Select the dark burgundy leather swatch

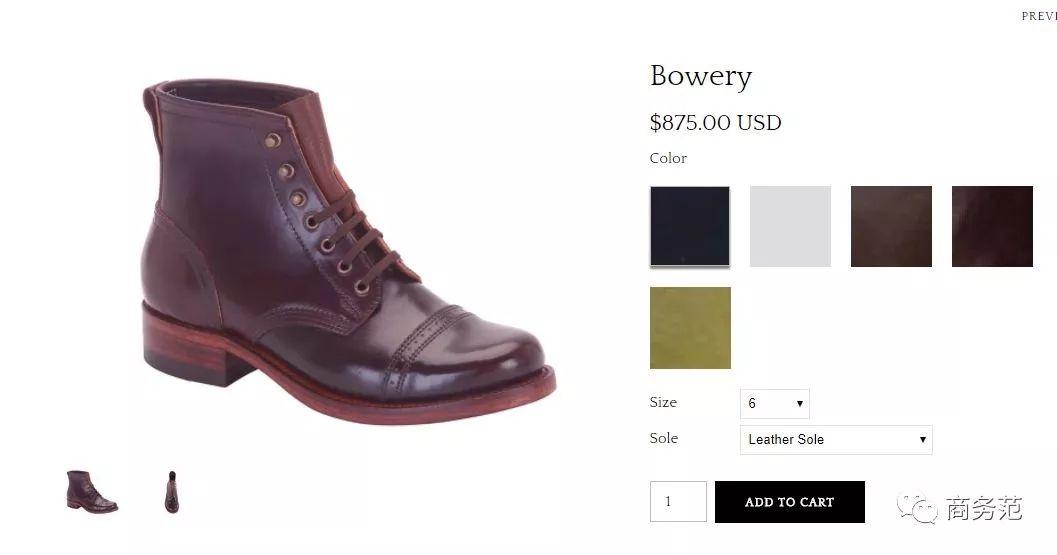(992, 227)
